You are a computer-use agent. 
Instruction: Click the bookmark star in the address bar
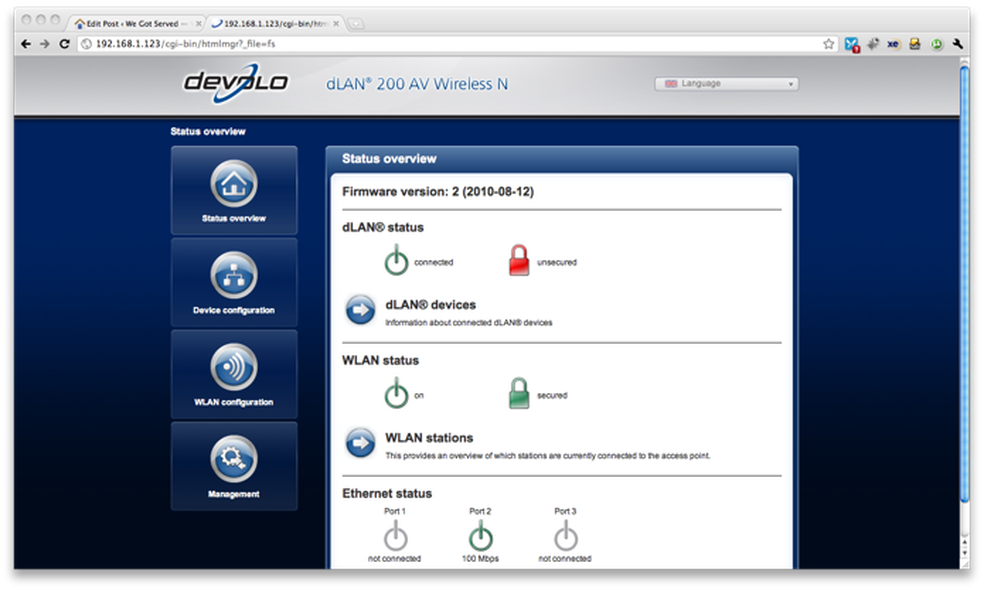pyautogui.click(x=828, y=44)
